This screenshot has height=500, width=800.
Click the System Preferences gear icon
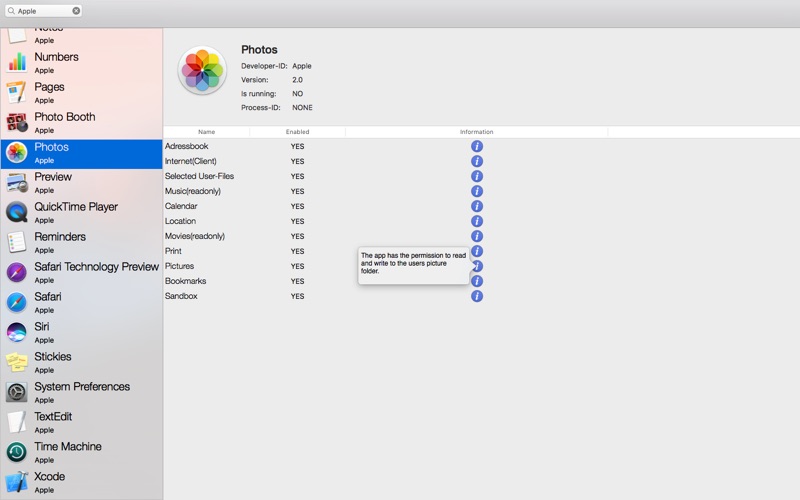(17, 392)
